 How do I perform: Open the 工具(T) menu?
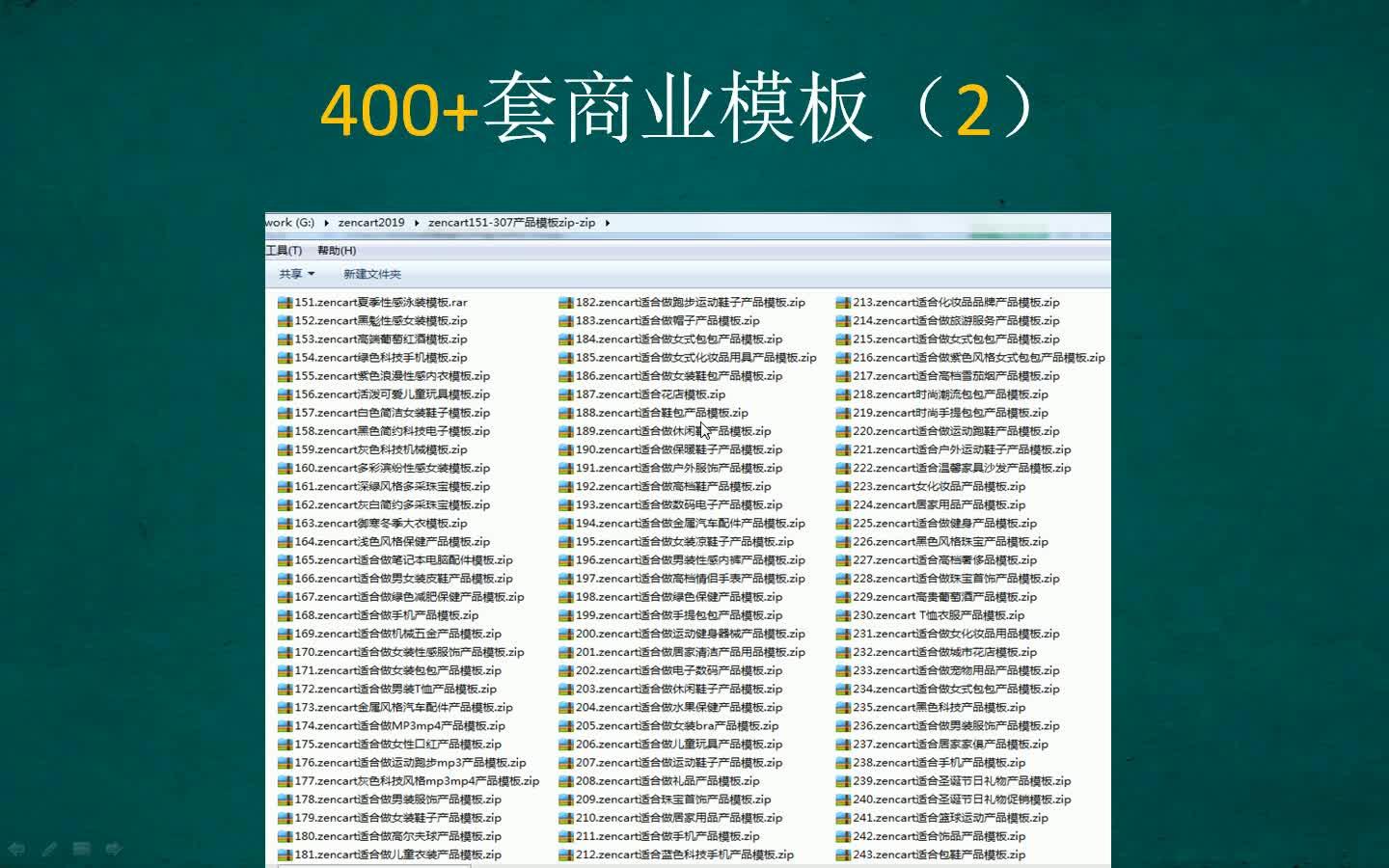(284, 251)
